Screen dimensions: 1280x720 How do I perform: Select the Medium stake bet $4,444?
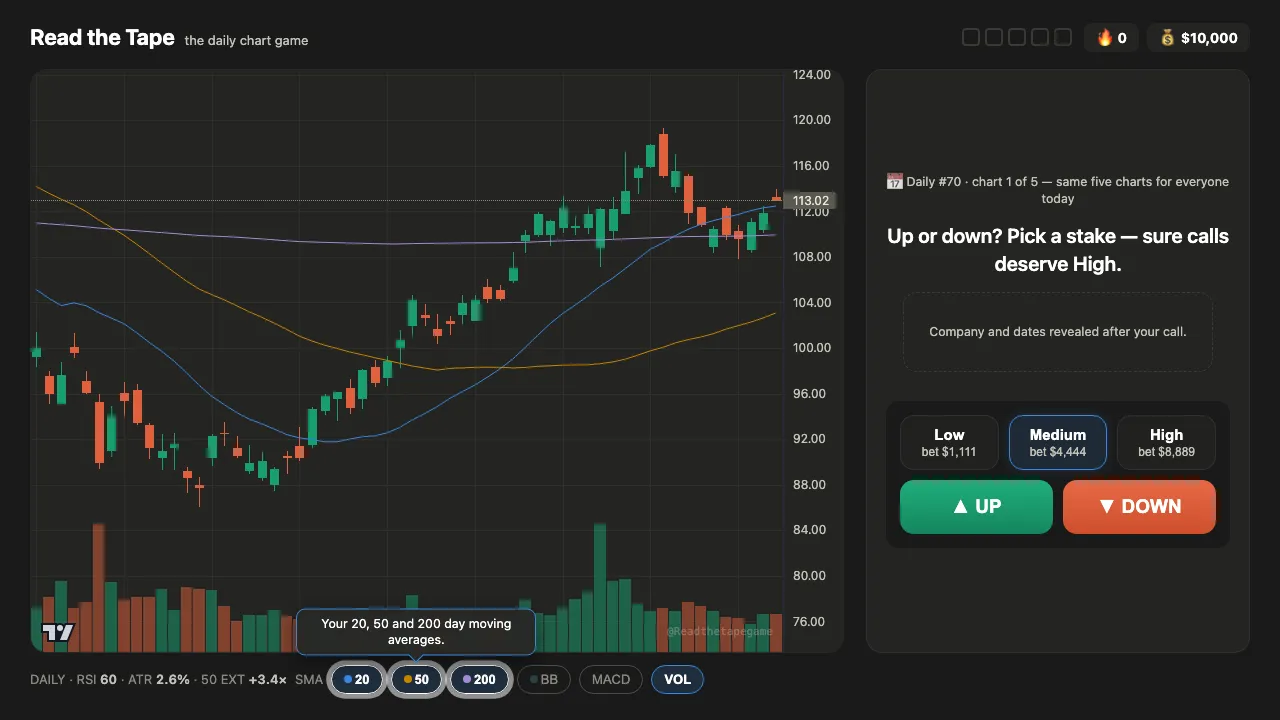1057,443
